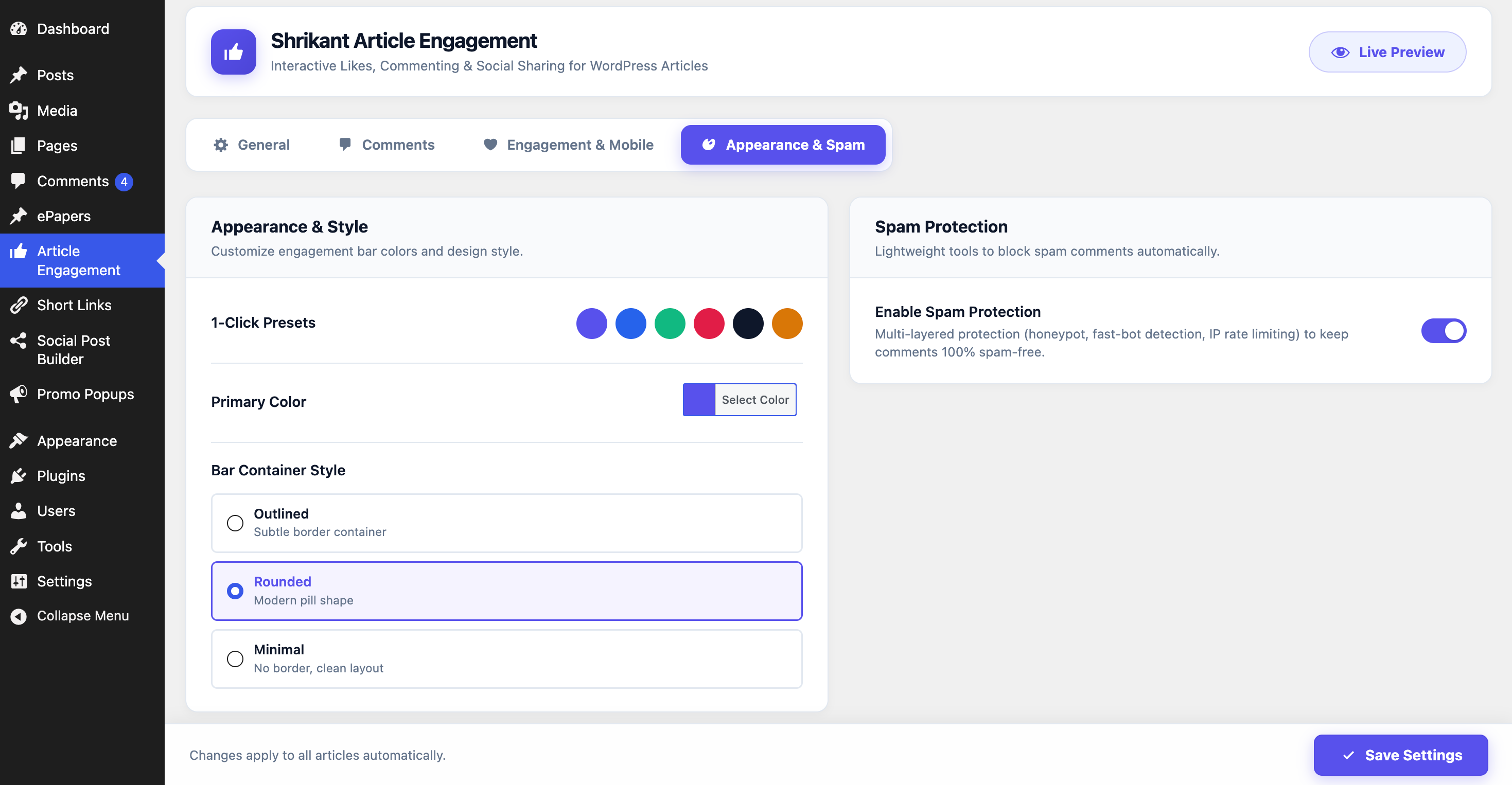This screenshot has width=1512, height=785.
Task: Toggle Enable Spam Protection switch
Action: tap(1444, 331)
